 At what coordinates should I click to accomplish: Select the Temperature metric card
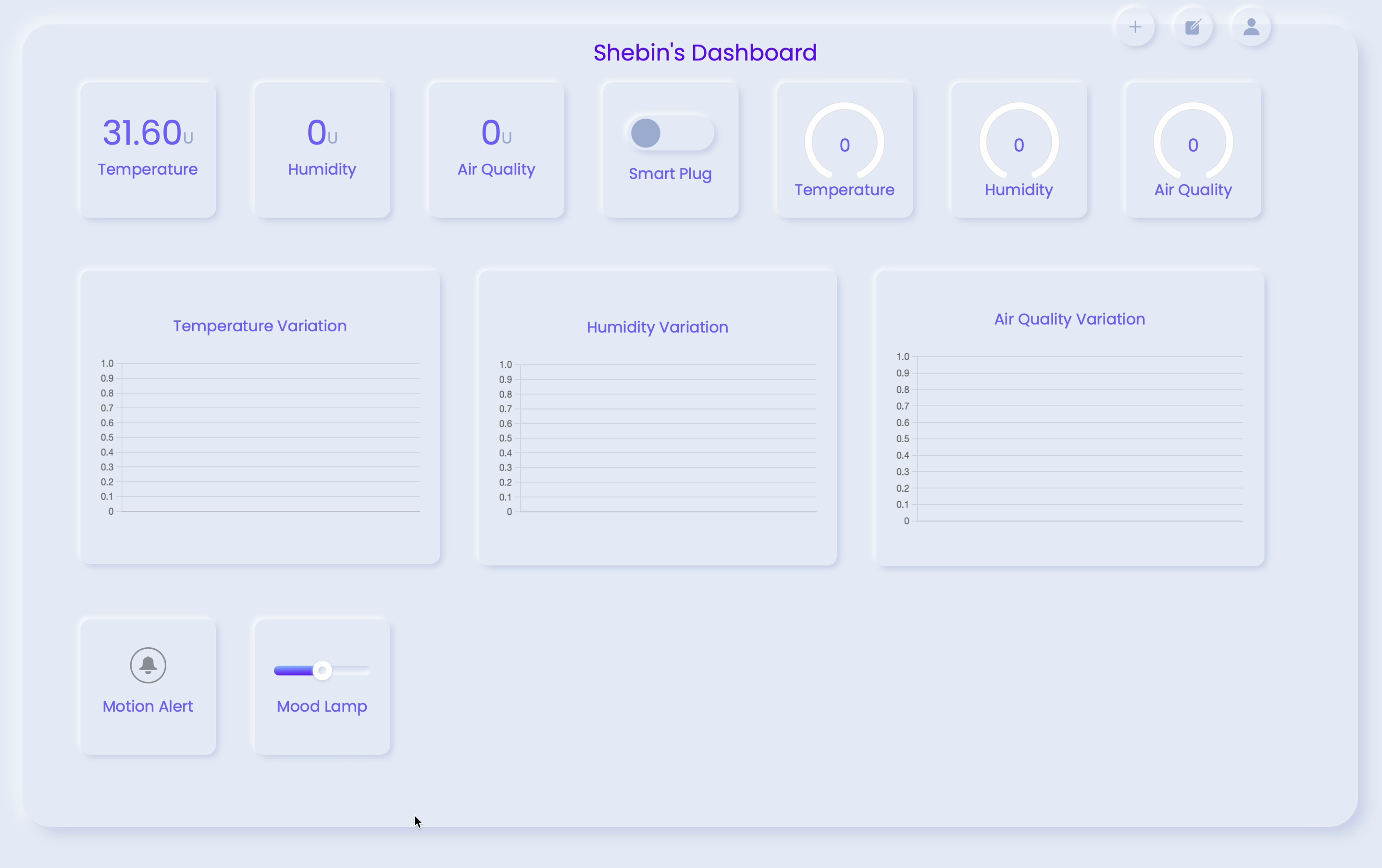[147, 148]
